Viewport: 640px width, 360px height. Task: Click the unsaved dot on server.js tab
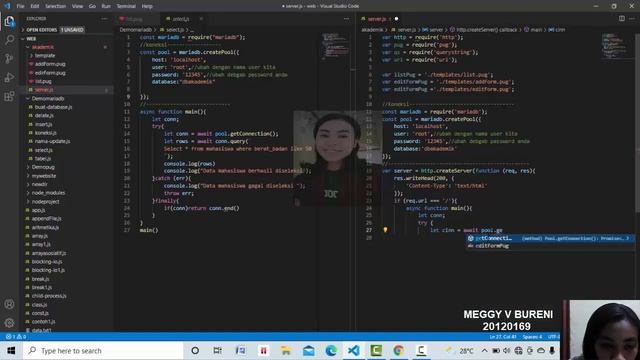pyautogui.click(x=396, y=19)
